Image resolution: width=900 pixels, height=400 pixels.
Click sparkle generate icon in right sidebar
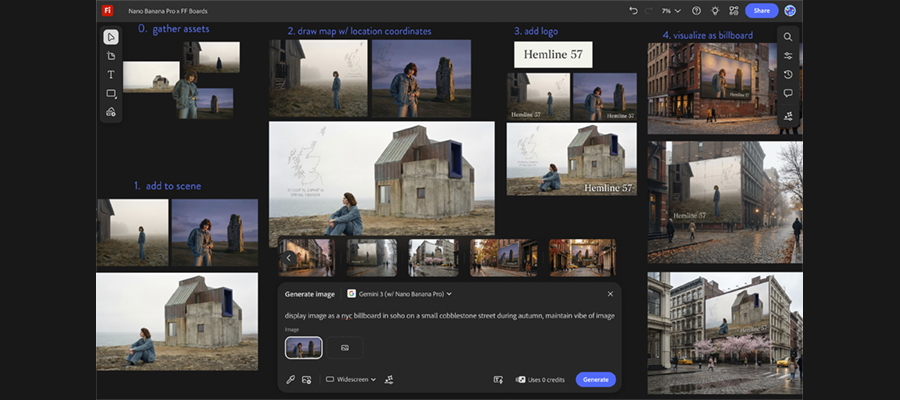coord(788,116)
